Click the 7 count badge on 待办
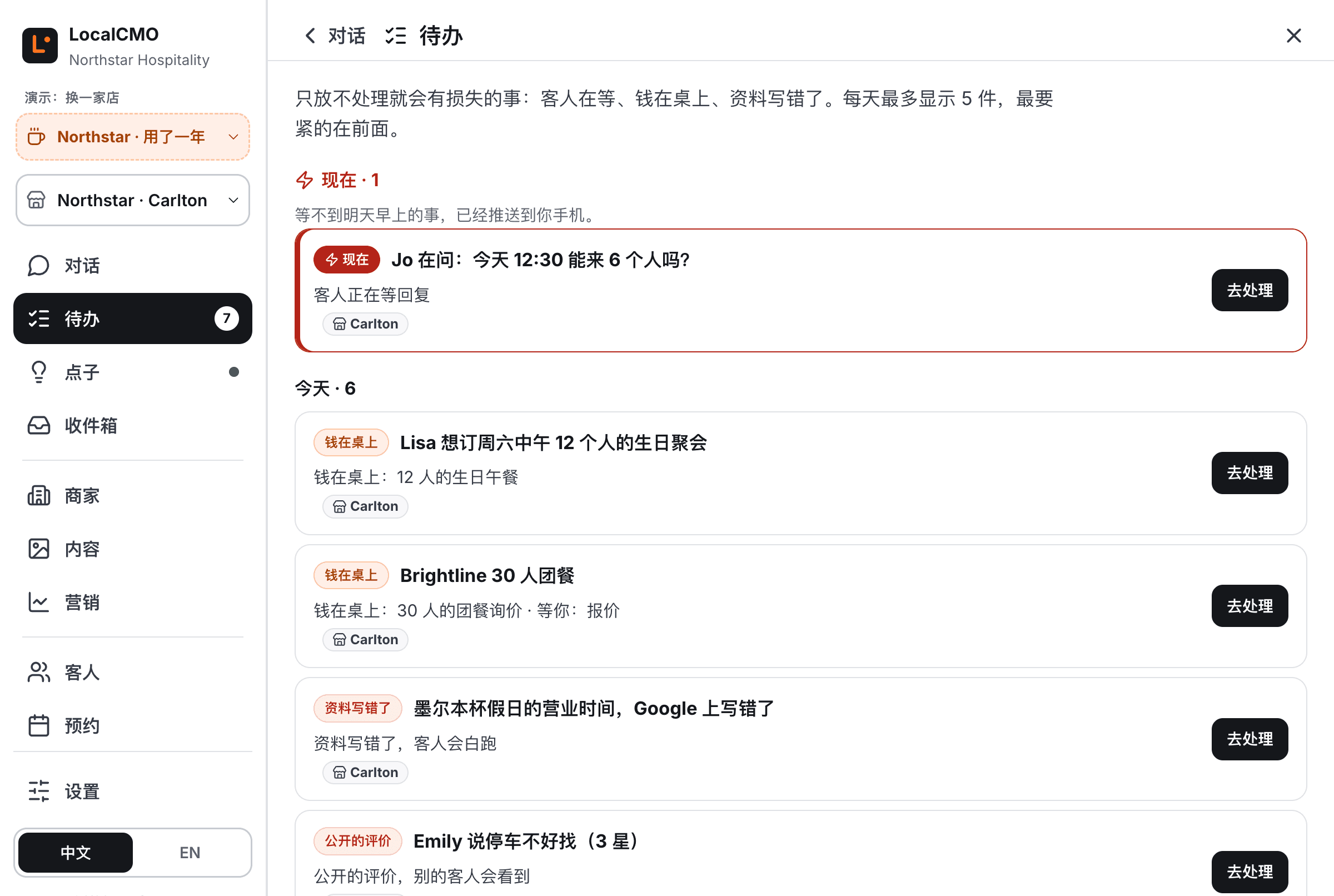Screen dimensions: 1334x896 click(x=226, y=319)
